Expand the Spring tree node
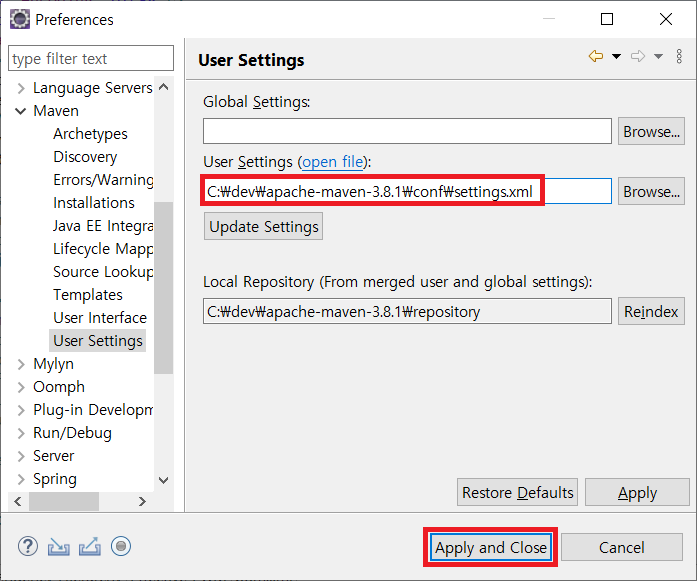This screenshot has height=581, width=697. (x=21, y=479)
